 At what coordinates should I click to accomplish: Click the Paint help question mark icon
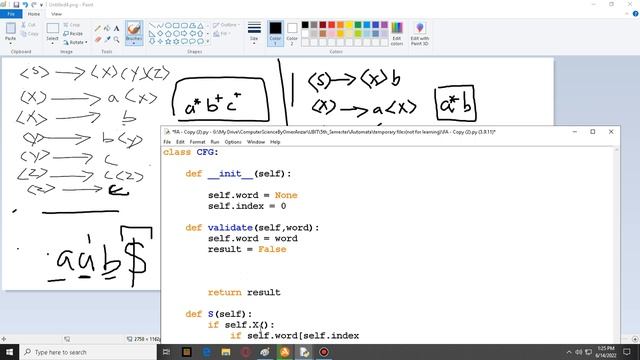[636, 13]
